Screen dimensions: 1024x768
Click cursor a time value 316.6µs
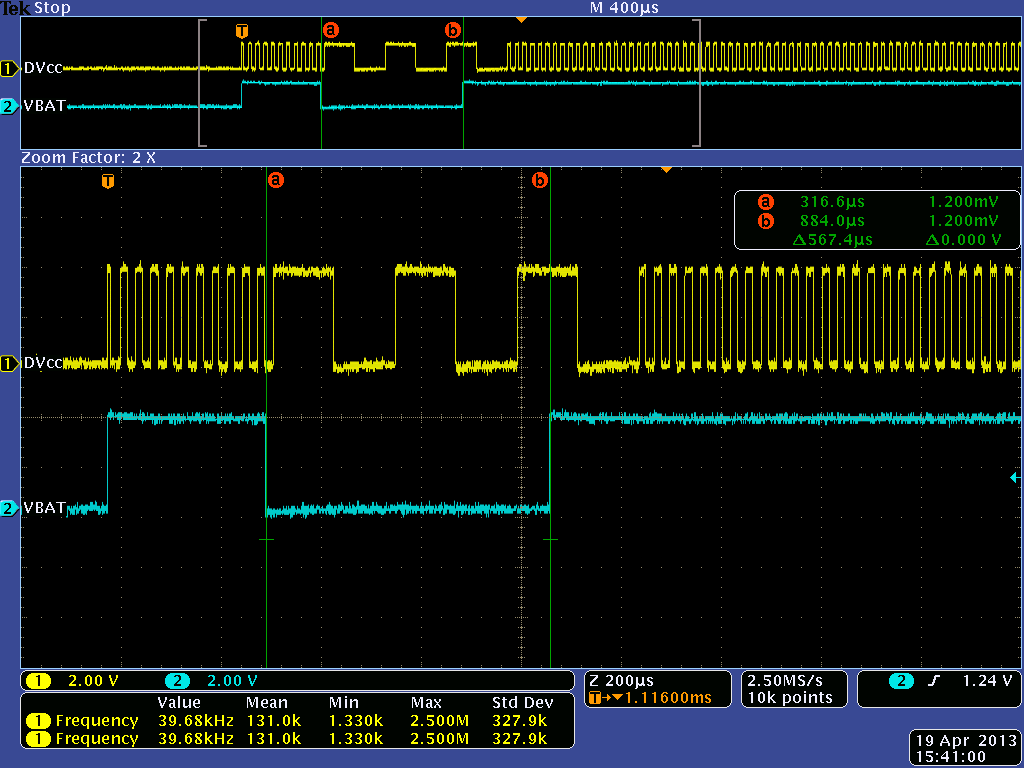(833, 202)
